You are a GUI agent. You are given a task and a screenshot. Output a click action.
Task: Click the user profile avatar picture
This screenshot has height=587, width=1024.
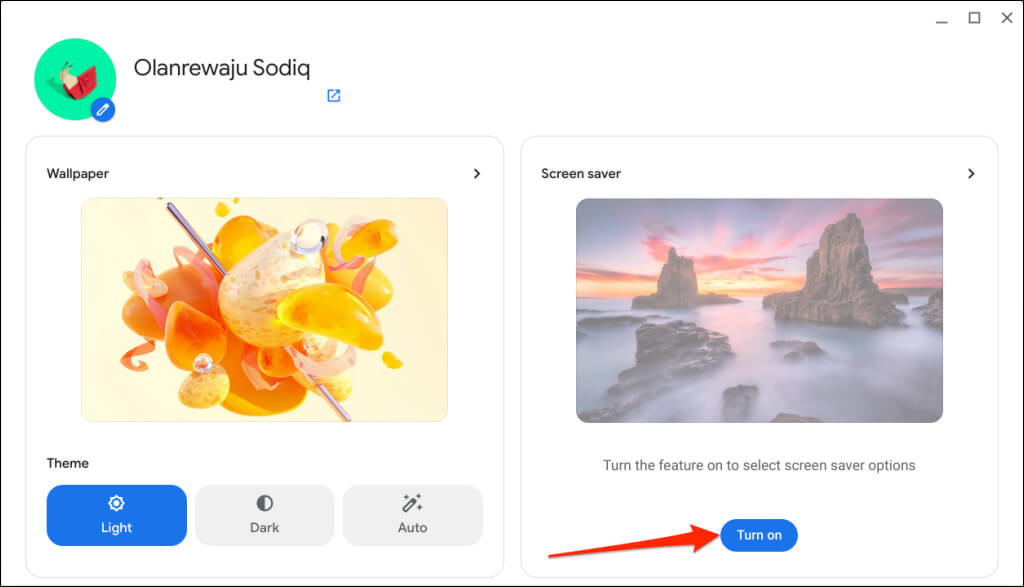[x=72, y=76]
